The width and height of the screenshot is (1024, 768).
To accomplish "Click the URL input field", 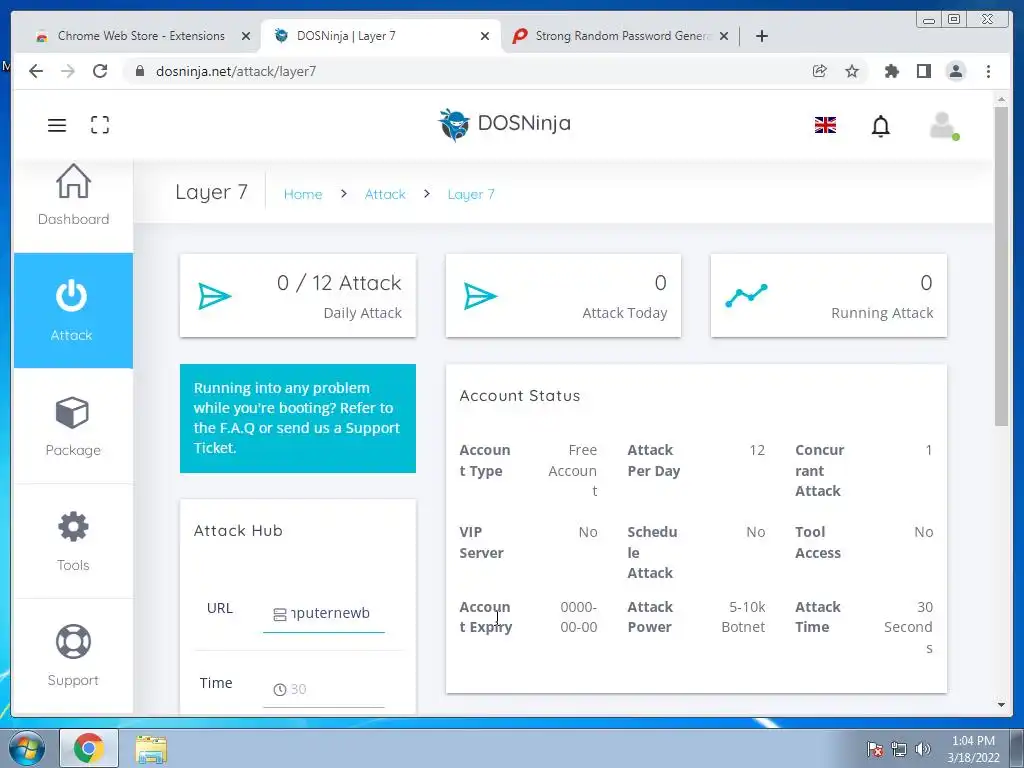I will pyautogui.click(x=324, y=614).
